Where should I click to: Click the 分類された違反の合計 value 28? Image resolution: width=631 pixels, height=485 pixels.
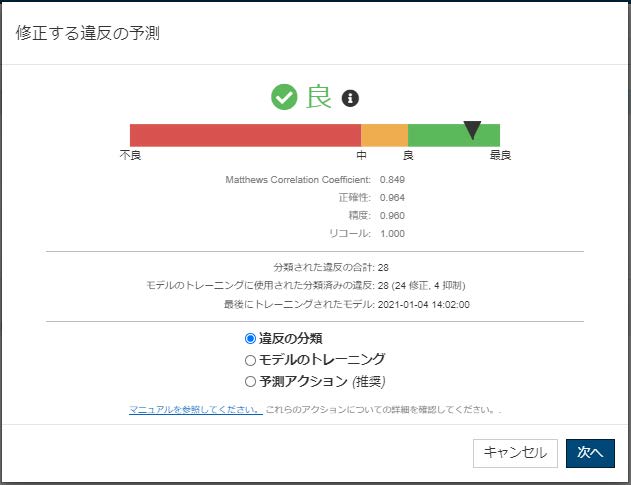383,267
